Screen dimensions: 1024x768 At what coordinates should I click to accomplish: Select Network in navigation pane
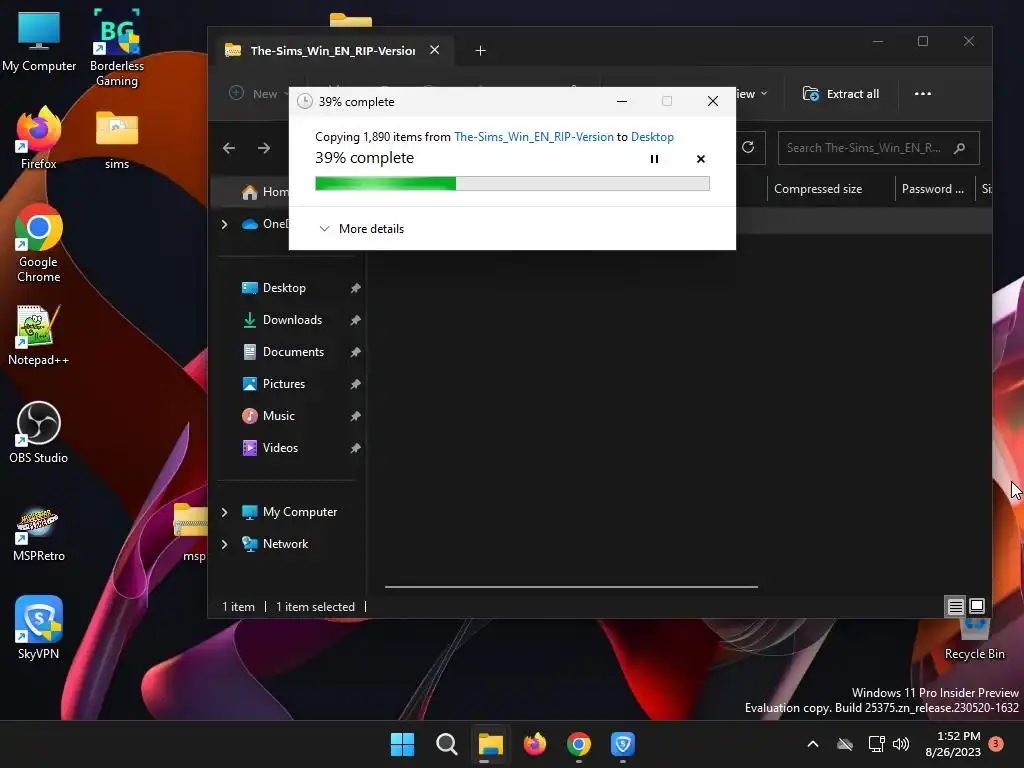[x=285, y=544]
